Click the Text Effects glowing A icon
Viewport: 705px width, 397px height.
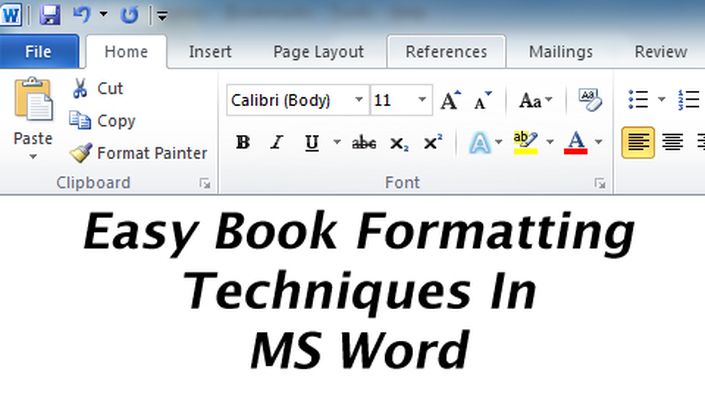[x=480, y=143]
